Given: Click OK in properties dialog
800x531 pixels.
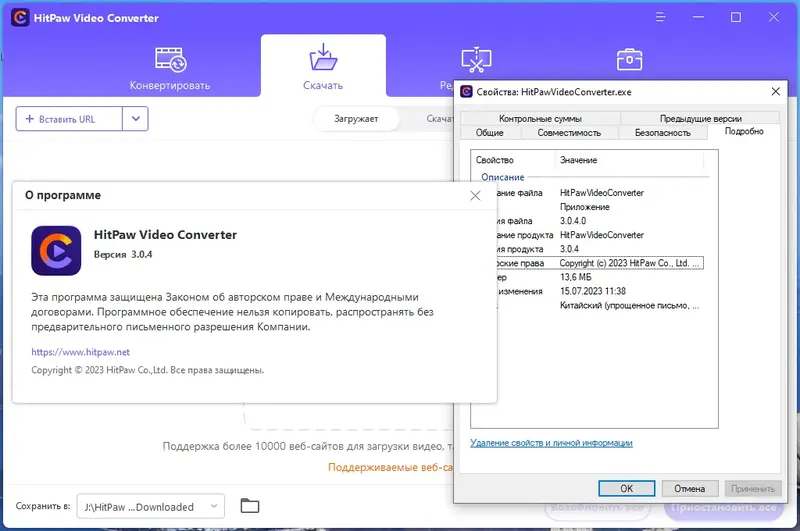Looking at the screenshot, I should pos(627,489).
